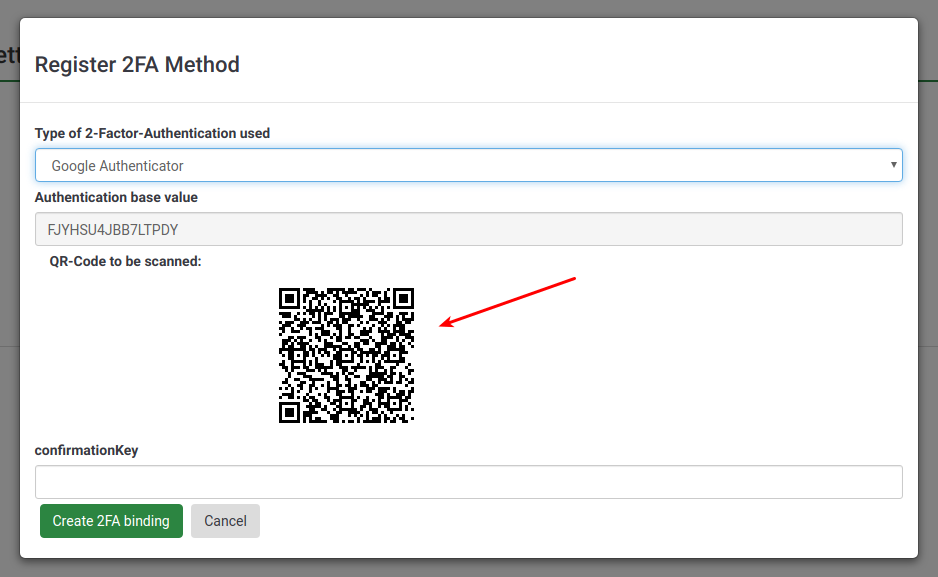Click the QR code's top-right finder square
Screen dimensions: 938x577
point(403,298)
